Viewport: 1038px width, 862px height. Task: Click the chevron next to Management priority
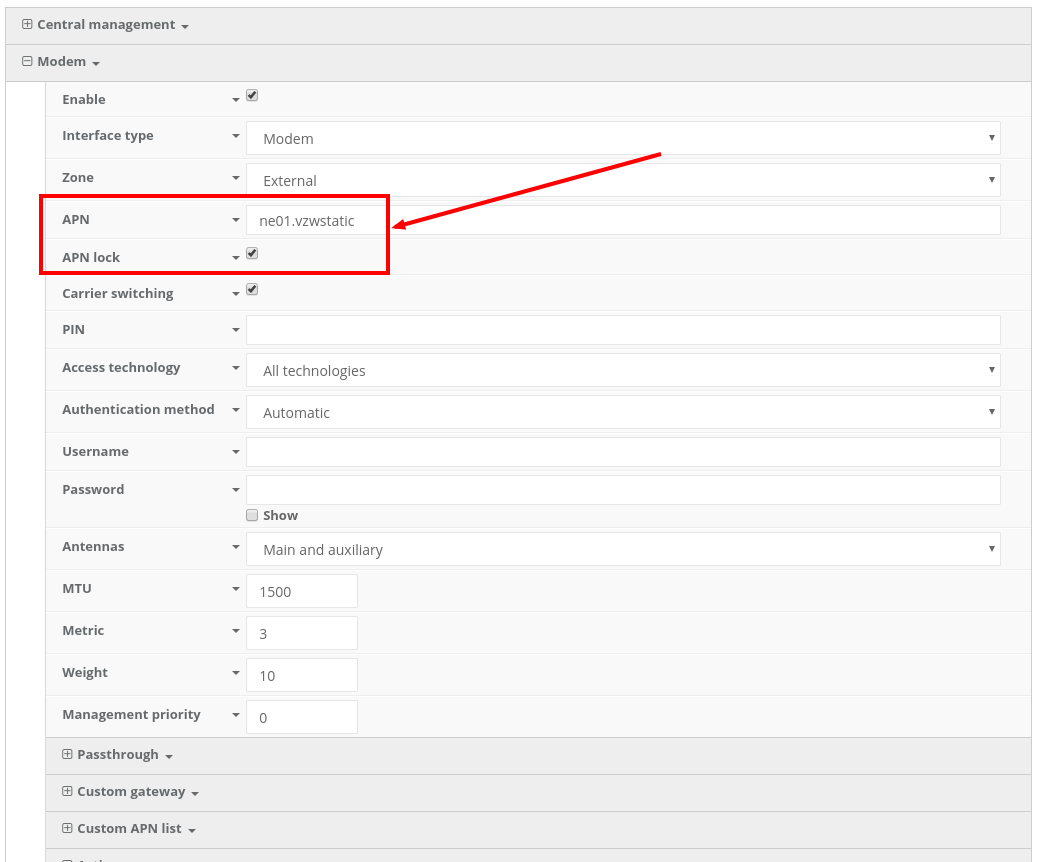[x=236, y=715]
